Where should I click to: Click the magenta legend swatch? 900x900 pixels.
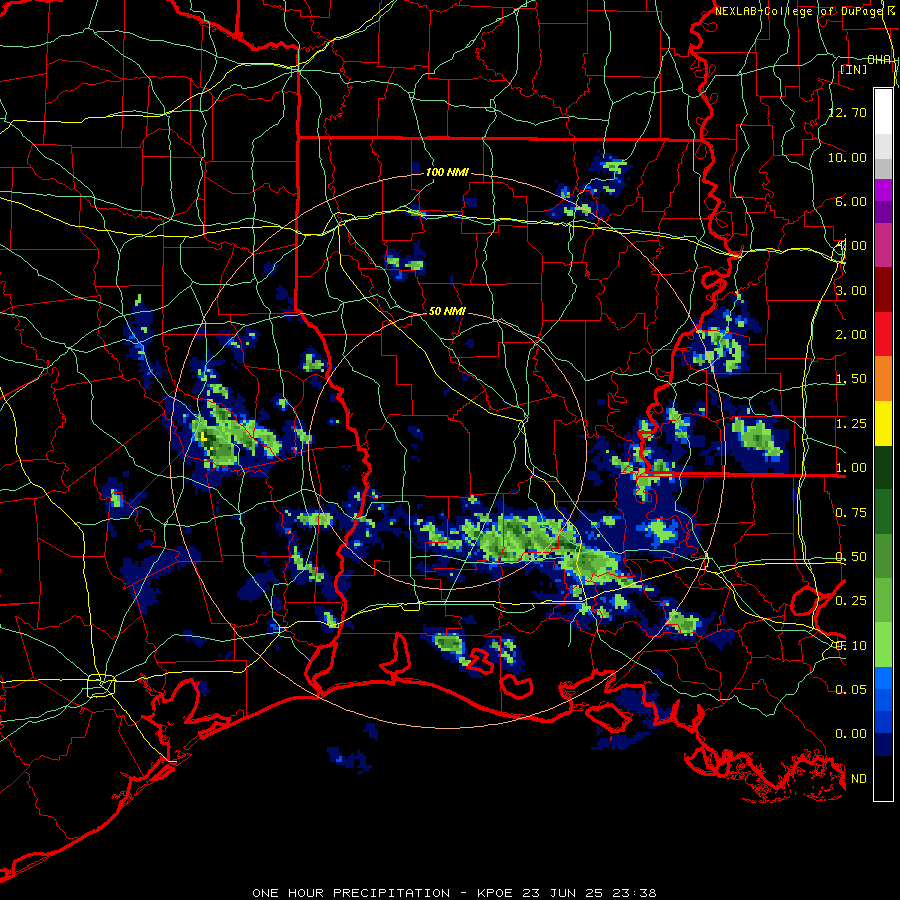pos(883,190)
